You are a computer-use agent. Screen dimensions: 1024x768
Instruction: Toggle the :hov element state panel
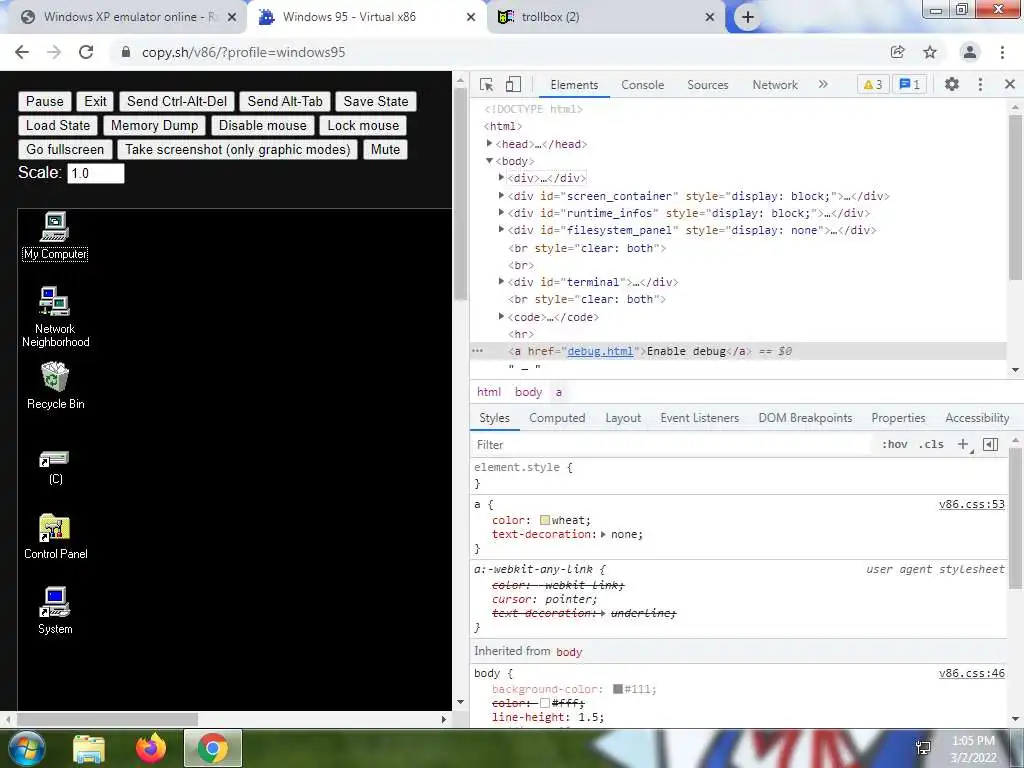point(894,444)
